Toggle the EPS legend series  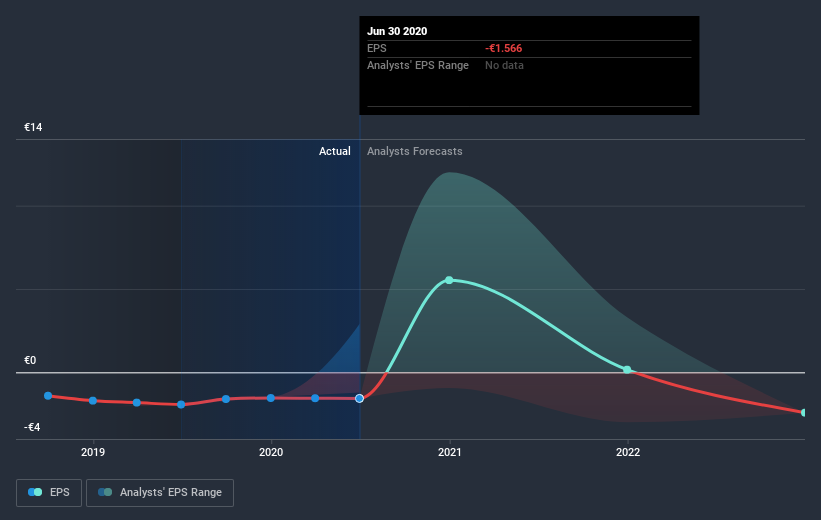click(49, 492)
